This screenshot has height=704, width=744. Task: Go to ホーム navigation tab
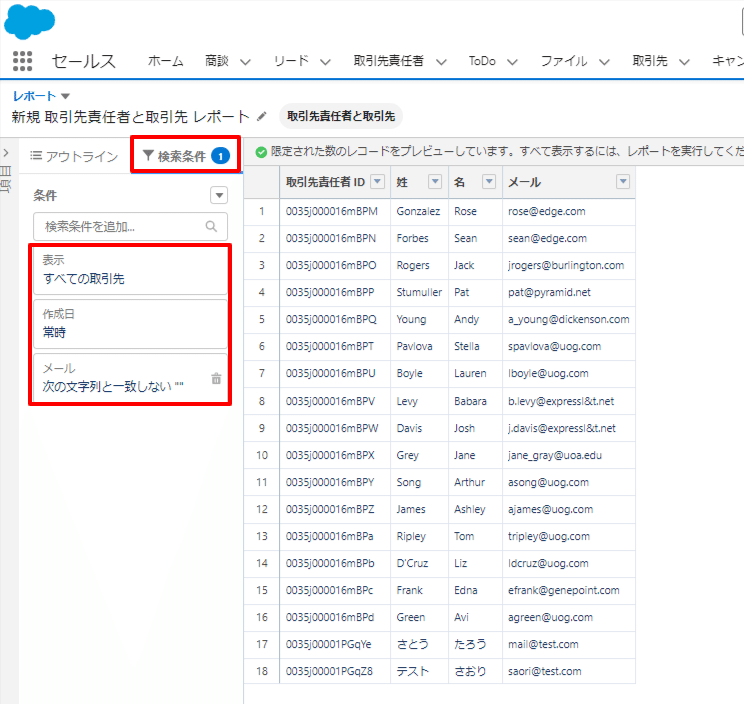pyautogui.click(x=166, y=61)
